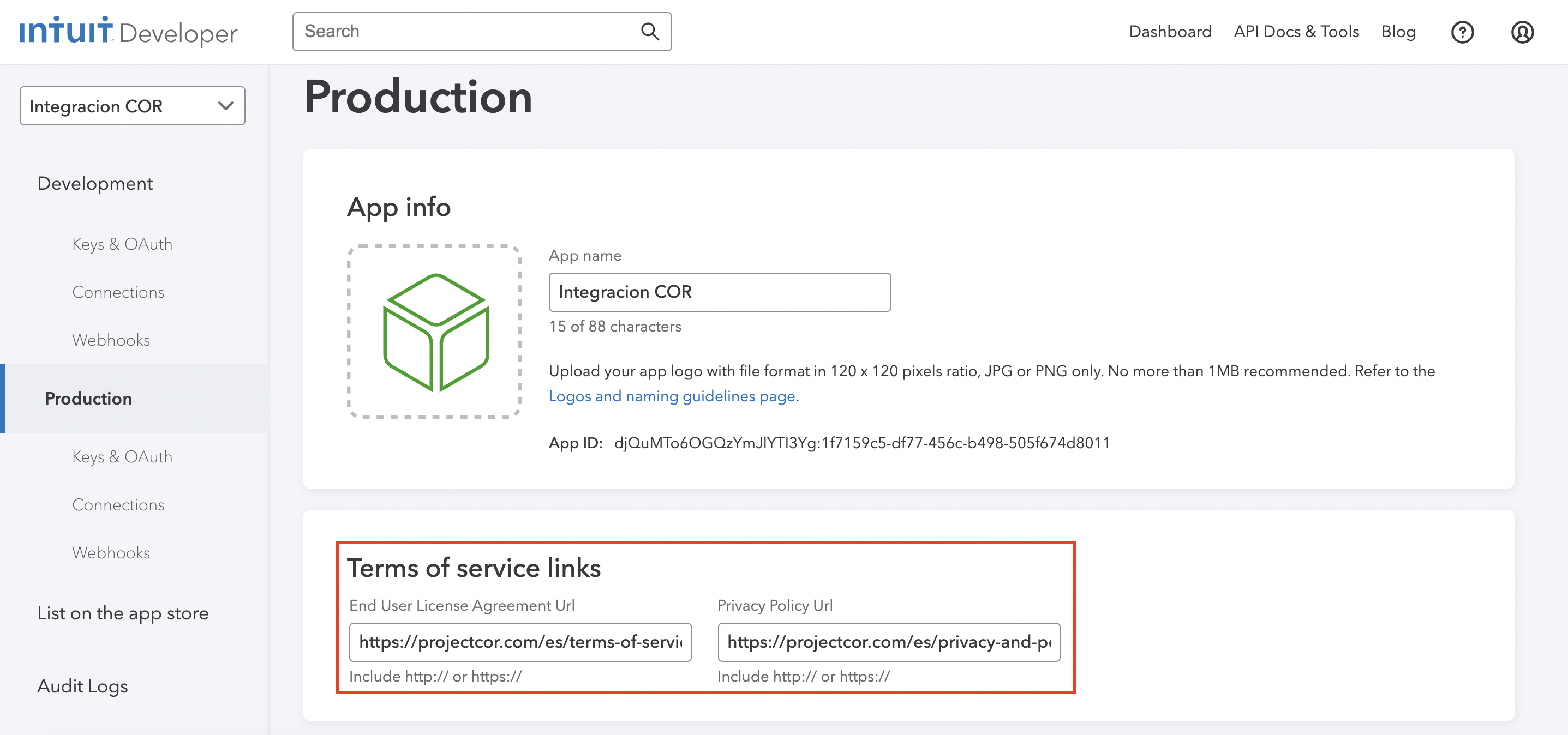Open Logos and naming guidelines page link
1568x735 pixels.
pos(672,396)
